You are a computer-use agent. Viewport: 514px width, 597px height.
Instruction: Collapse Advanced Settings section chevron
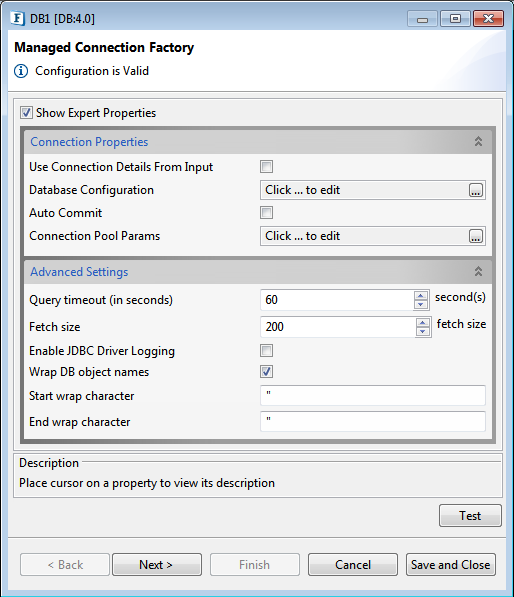click(478, 271)
